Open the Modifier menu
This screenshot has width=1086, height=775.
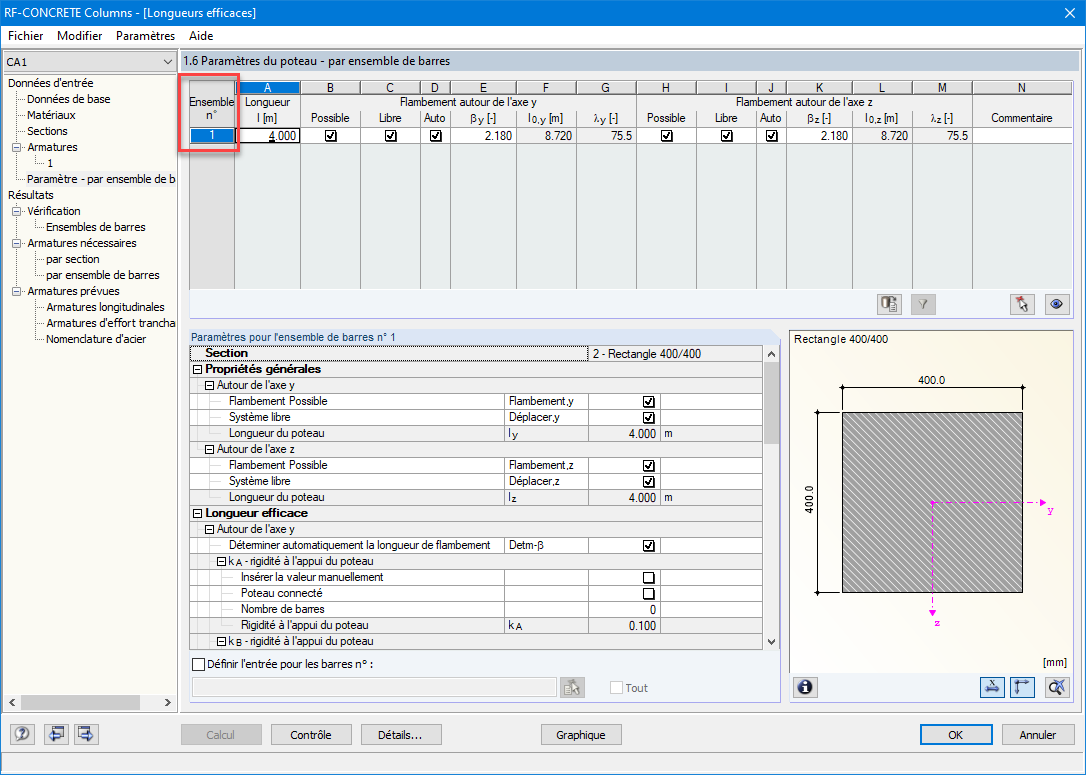pyautogui.click(x=80, y=36)
